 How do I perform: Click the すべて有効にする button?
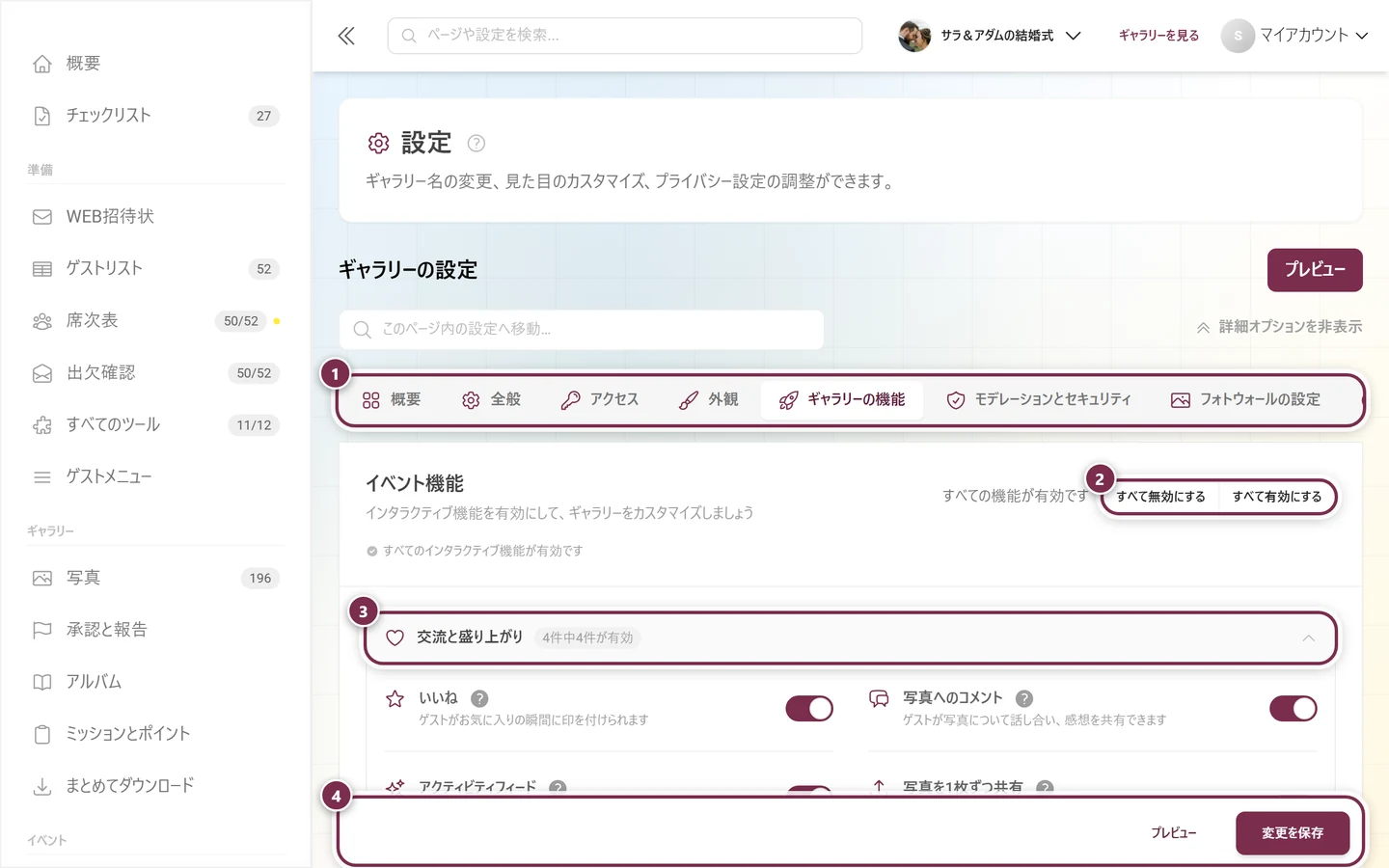point(1277,497)
